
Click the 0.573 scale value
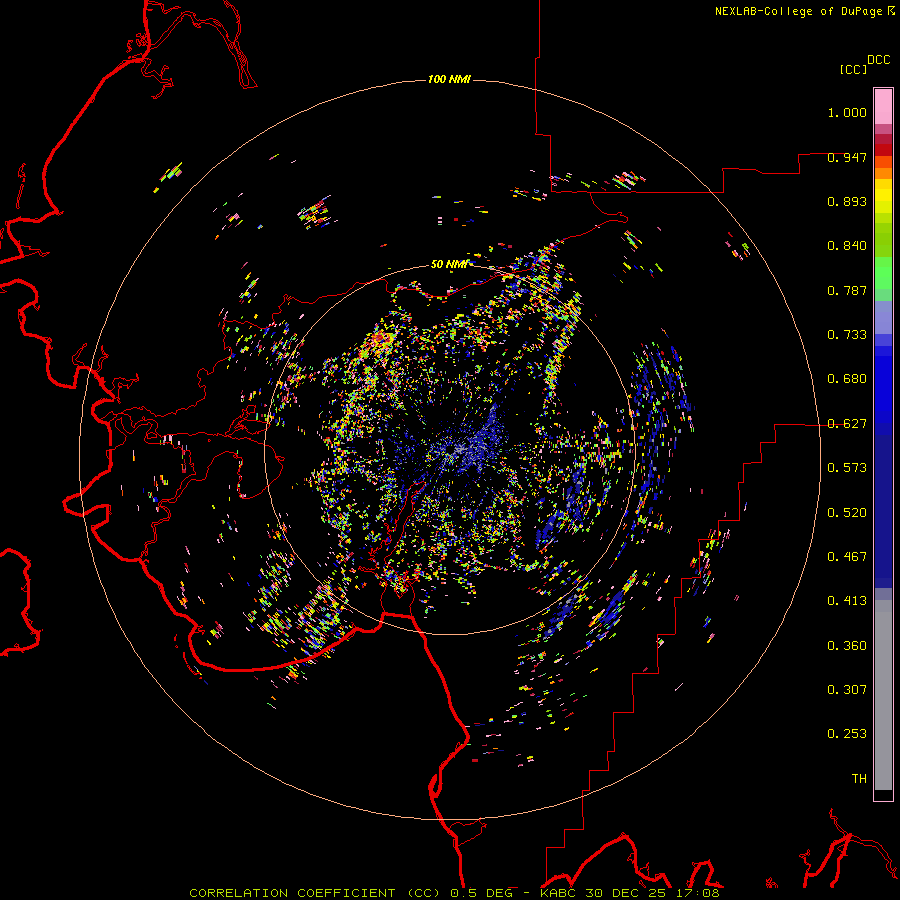pos(847,468)
